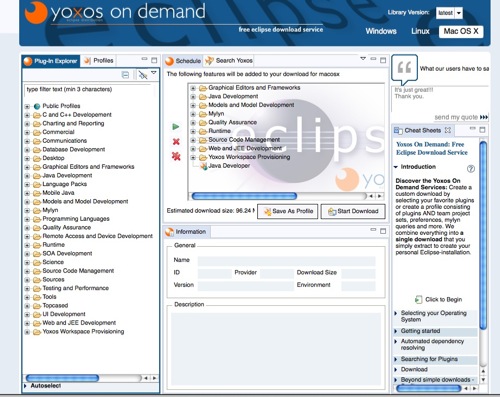This screenshot has height=397, width=500.
Task: Expand Quality Assurance in Schedule list
Action: pyautogui.click(x=193, y=123)
